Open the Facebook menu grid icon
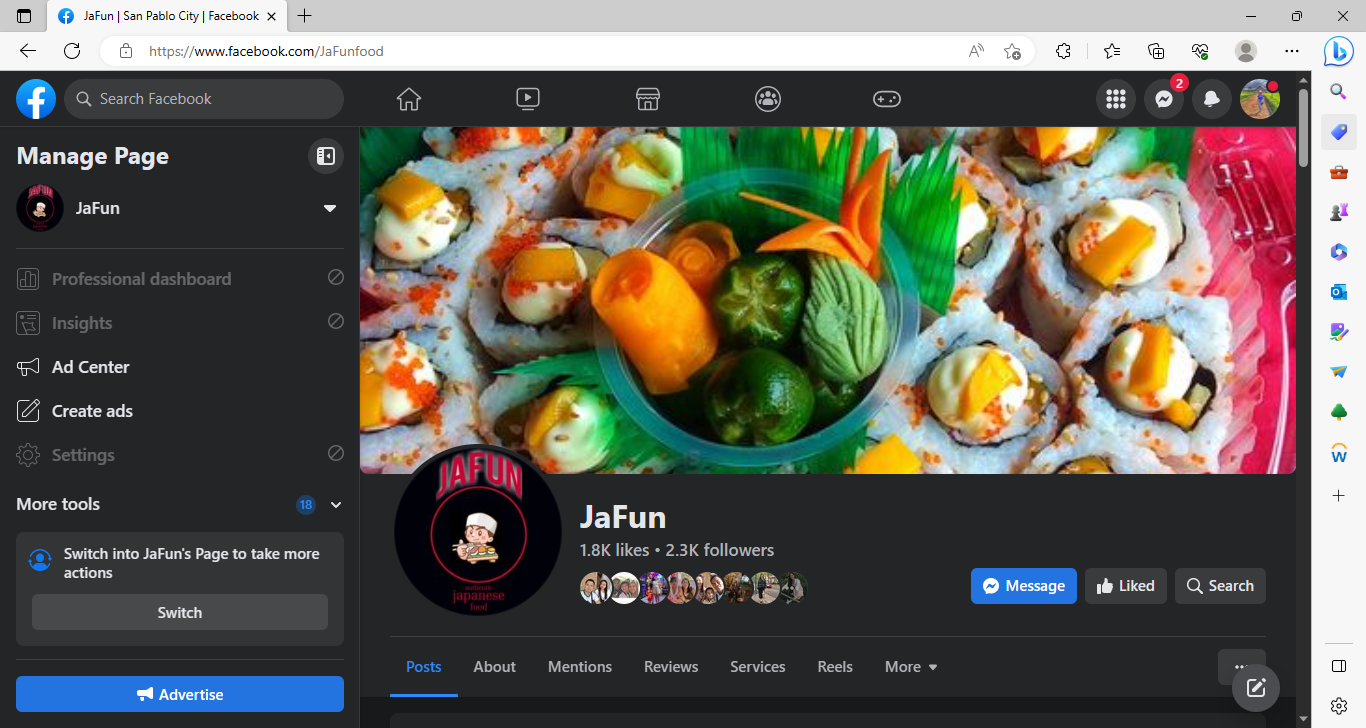The width and height of the screenshot is (1366, 728). click(x=1116, y=99)
